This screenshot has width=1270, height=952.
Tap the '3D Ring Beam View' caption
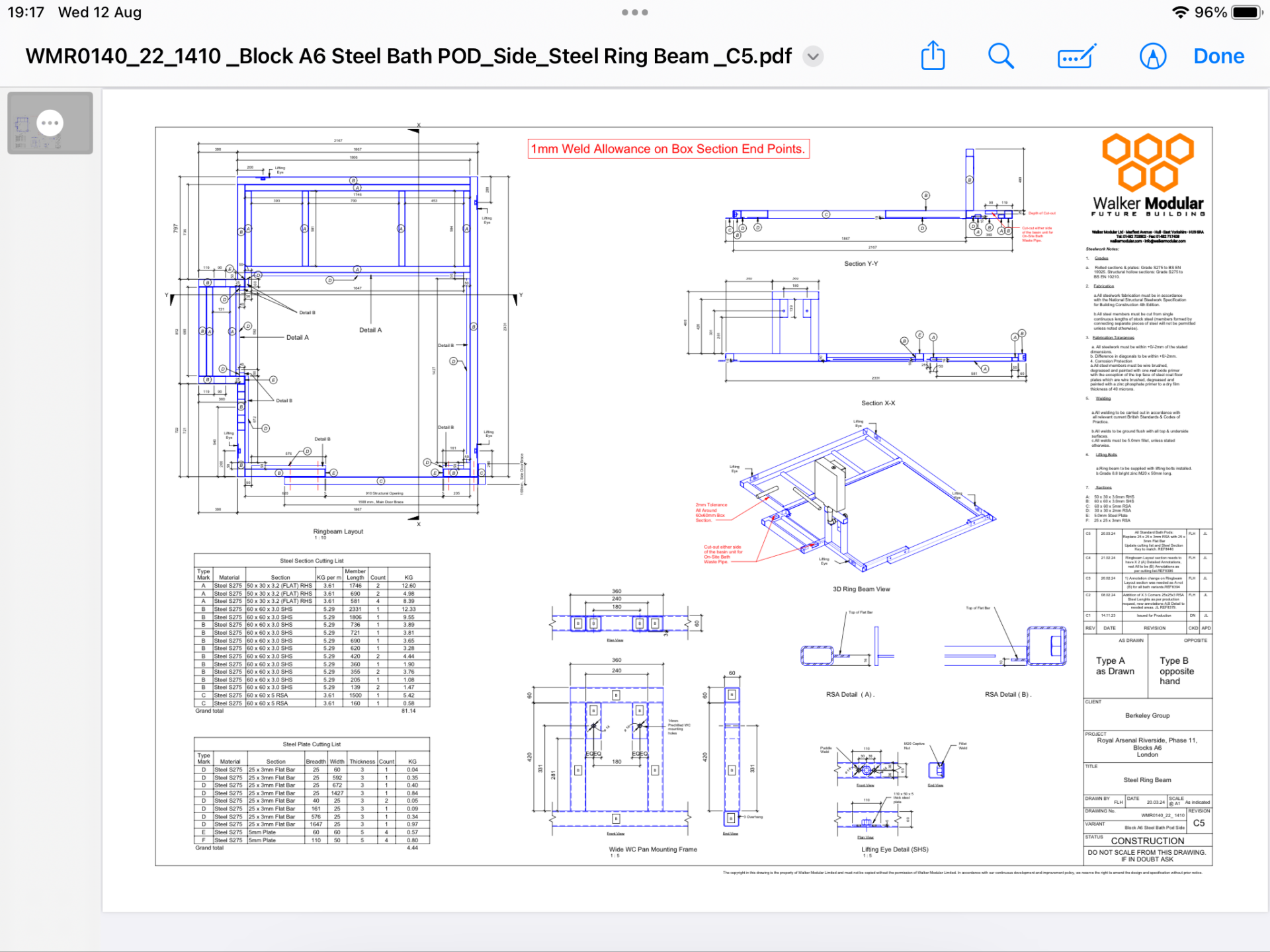coord(861,589)
